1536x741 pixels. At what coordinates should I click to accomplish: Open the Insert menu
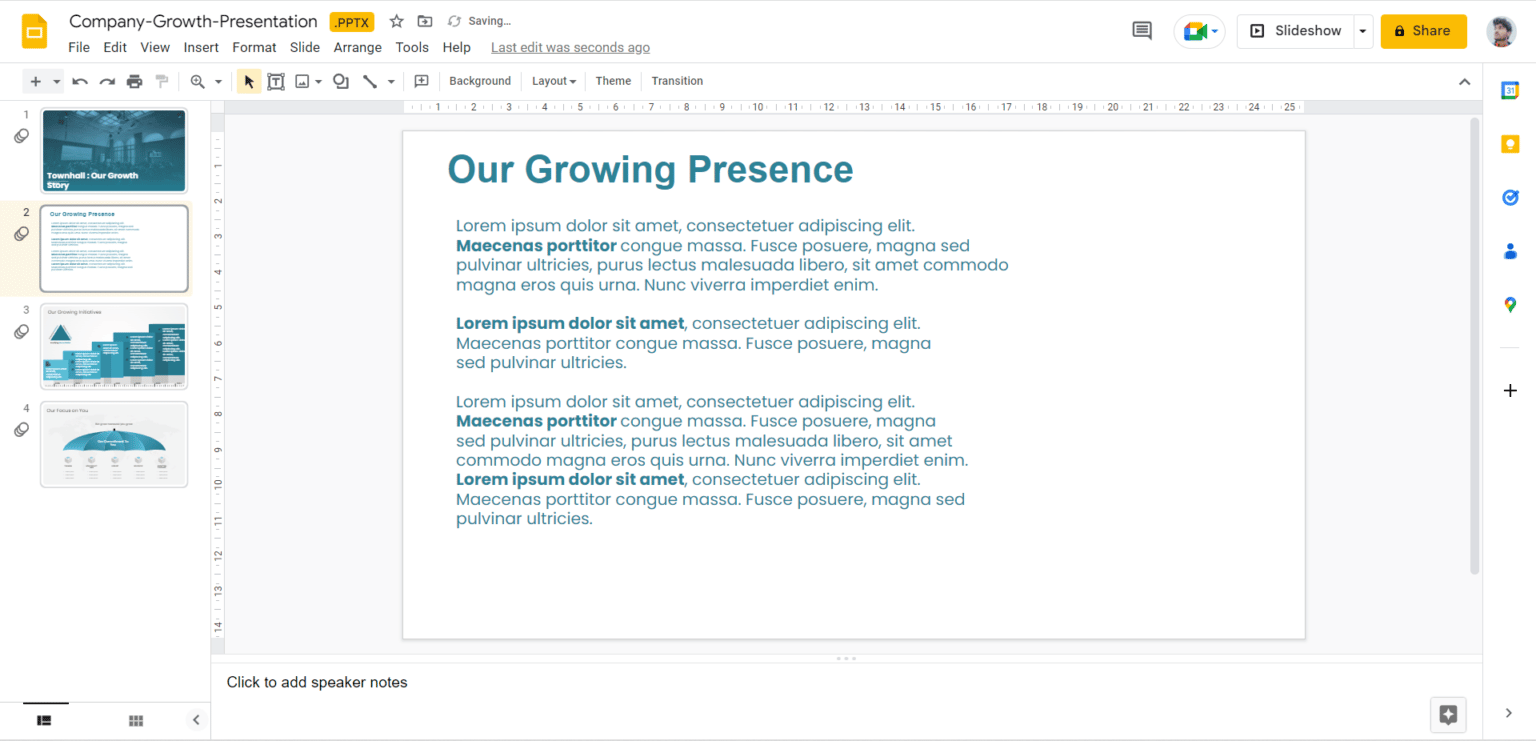click(x=201, y=47)
